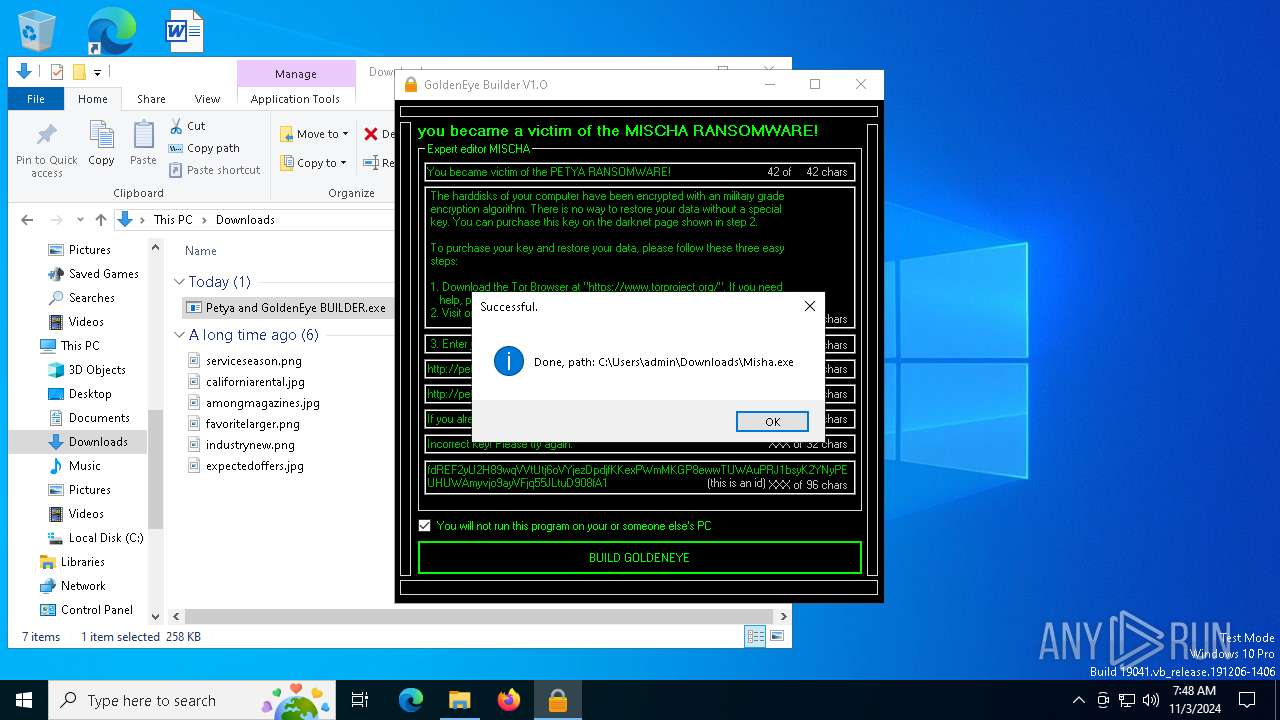This screenshot has width=1280, height=720.
Task: Switch to details view layout icon
Action: pos(756,637)
